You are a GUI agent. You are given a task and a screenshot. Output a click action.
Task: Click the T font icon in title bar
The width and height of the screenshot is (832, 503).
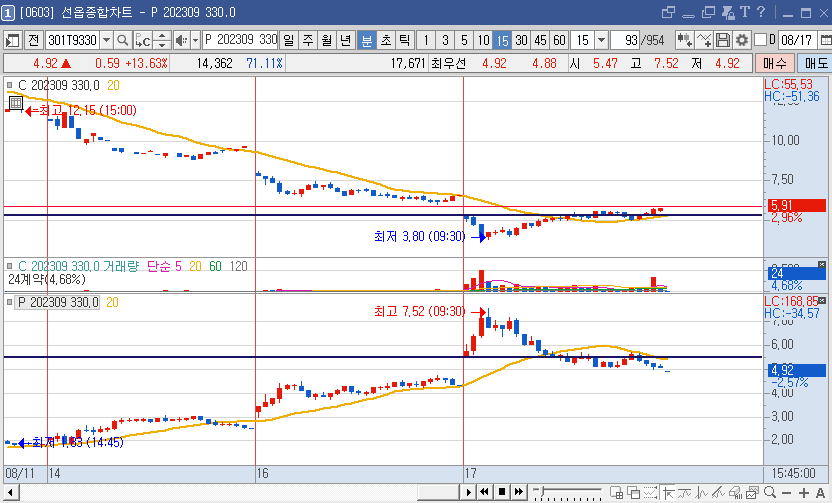[x=744, y=12]
